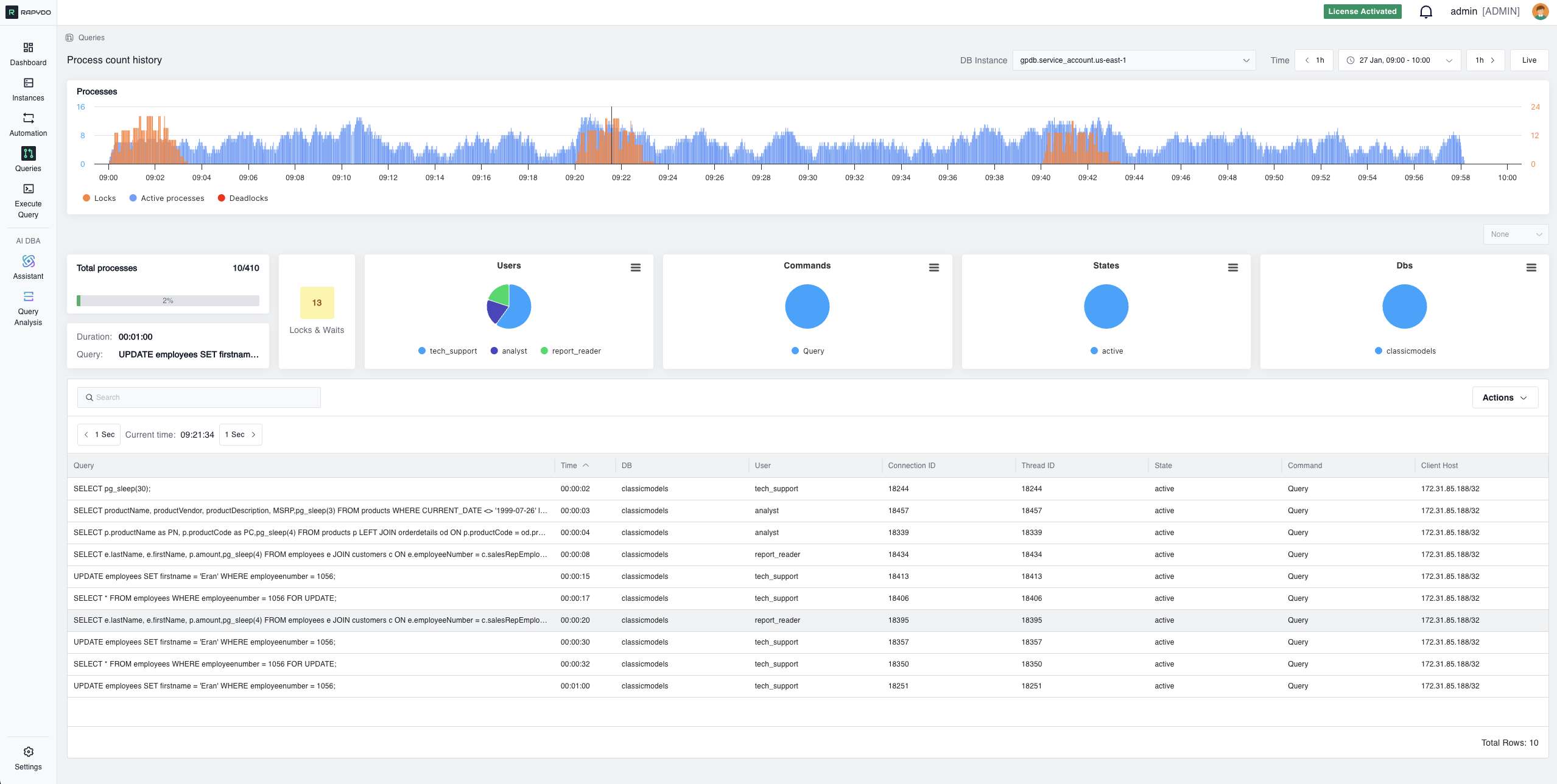1557x784 pixels.
Task: Open the Automation section
Action: coord(27,124)
